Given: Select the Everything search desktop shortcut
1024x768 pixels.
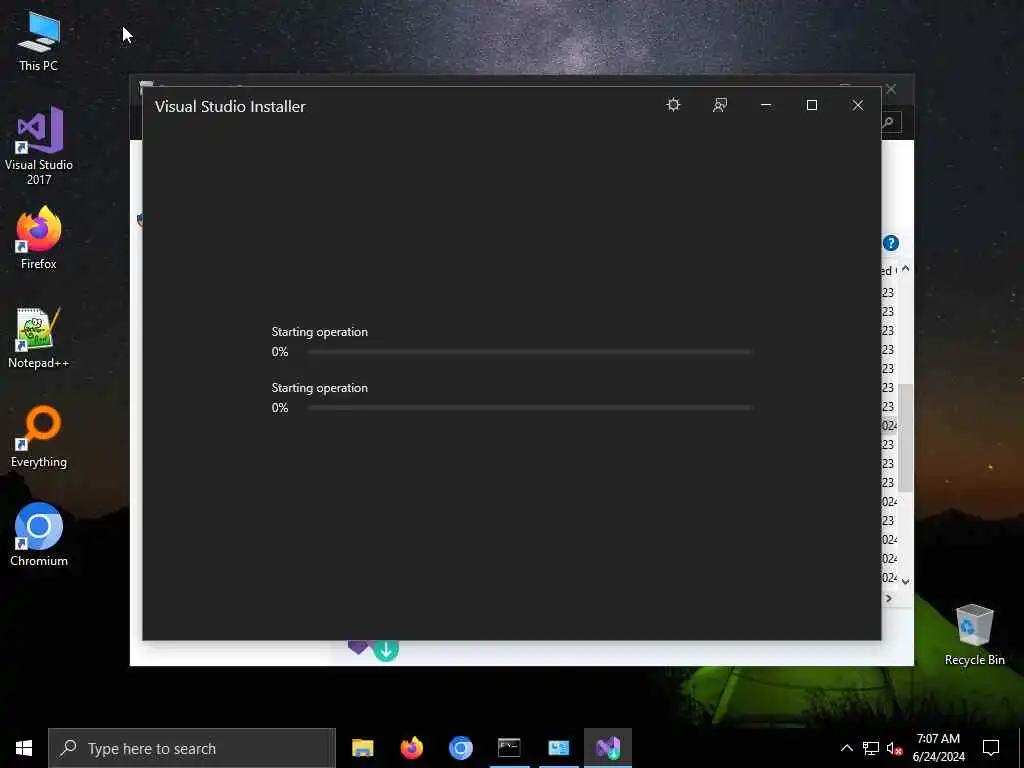Looking at the screenshot, I should click(x=39, y=437).
